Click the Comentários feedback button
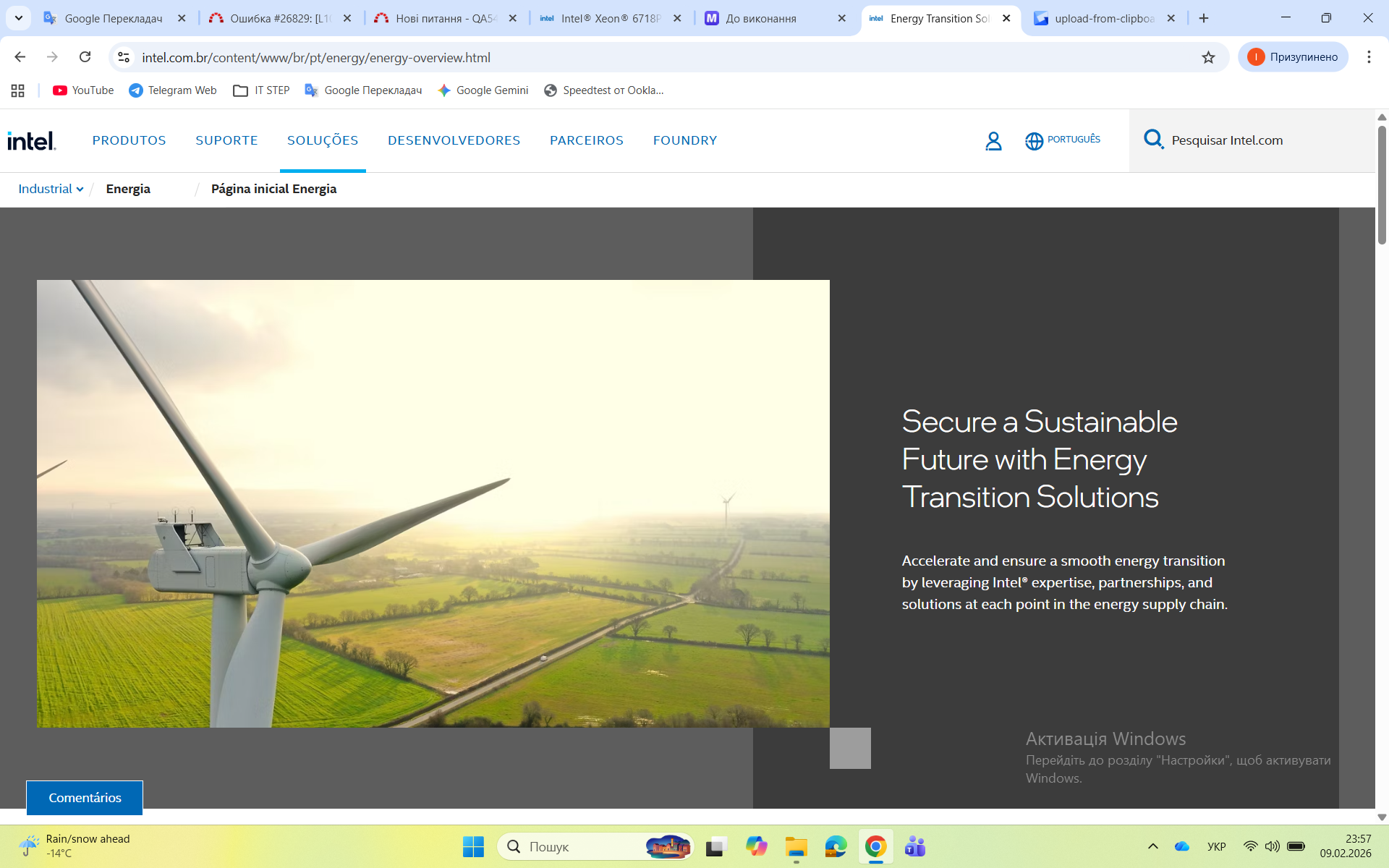The image size is (1389, 868). pyautogui.click(x=85, y=797)
